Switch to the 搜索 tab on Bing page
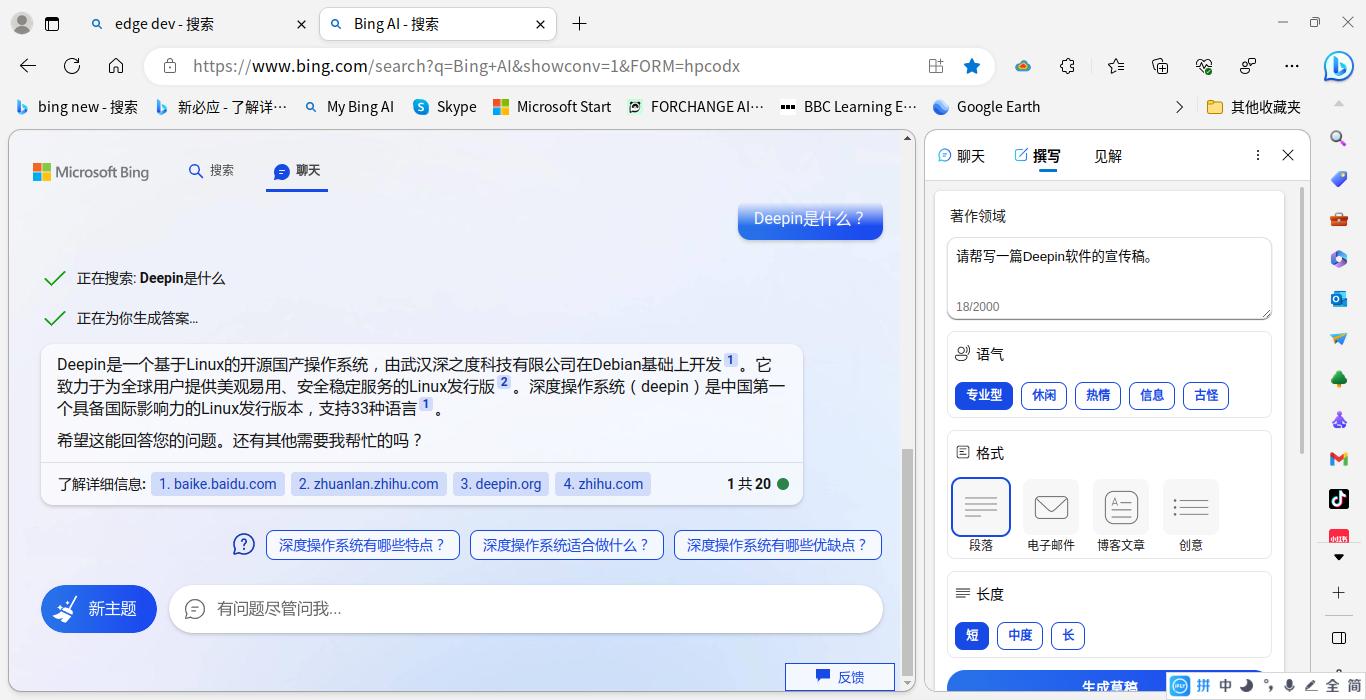This screenshot has width=1366, height=700. click(211, 171)
